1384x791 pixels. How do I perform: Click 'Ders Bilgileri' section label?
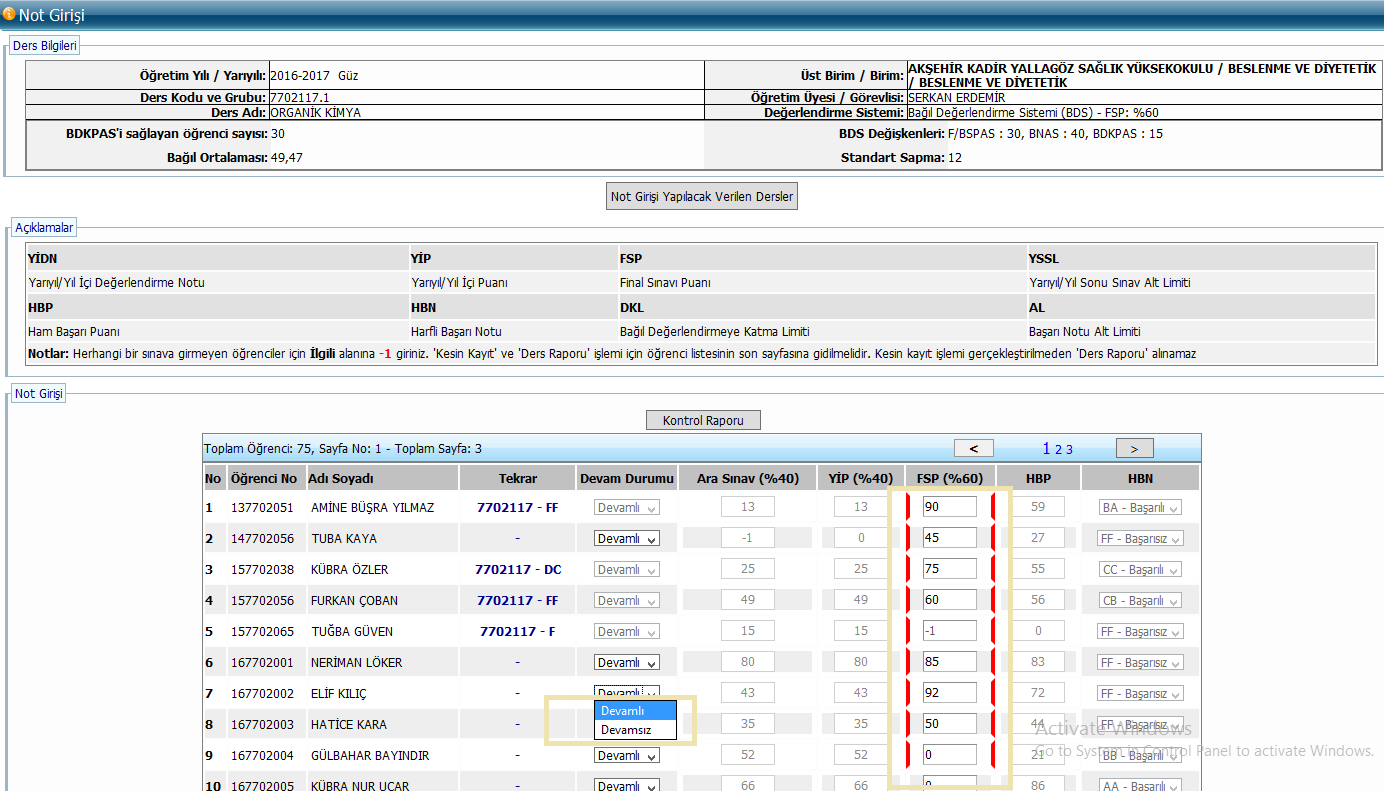tap(45, 46)
